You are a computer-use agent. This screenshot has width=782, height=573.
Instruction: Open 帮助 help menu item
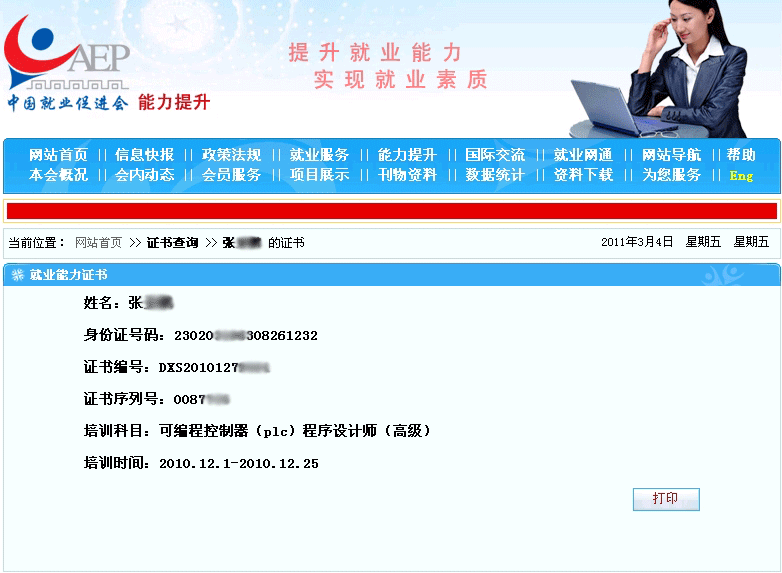(741, 155)
